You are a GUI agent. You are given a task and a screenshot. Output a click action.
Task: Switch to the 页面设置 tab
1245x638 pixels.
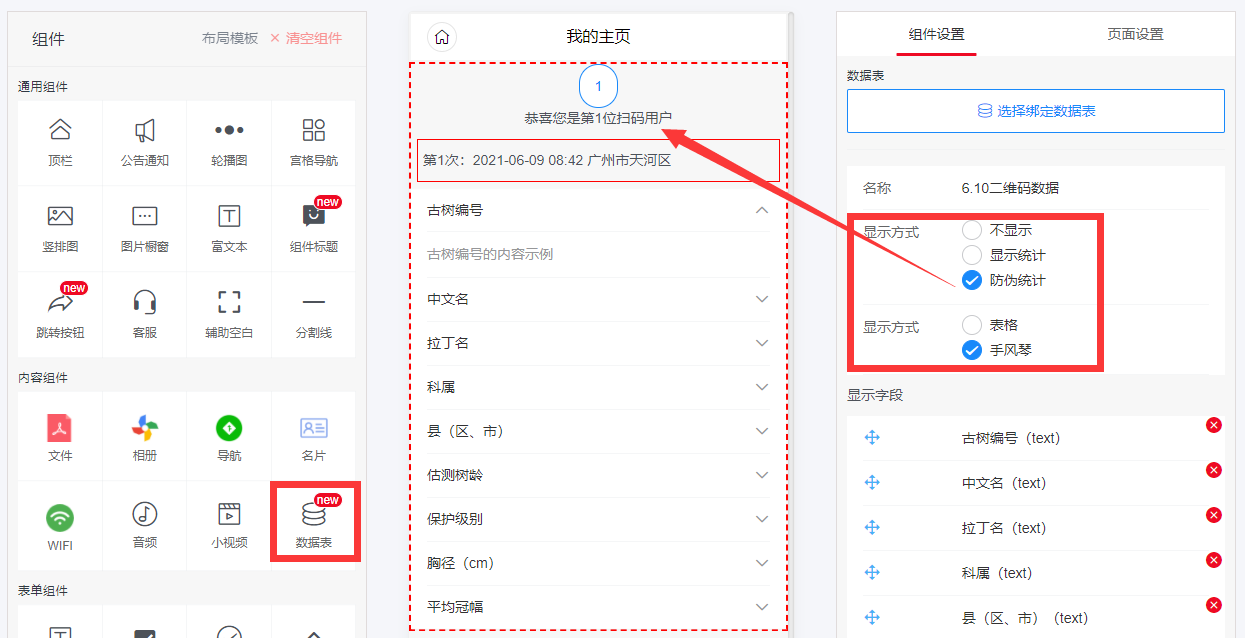pyautogui.click(x=1135, y=34)
